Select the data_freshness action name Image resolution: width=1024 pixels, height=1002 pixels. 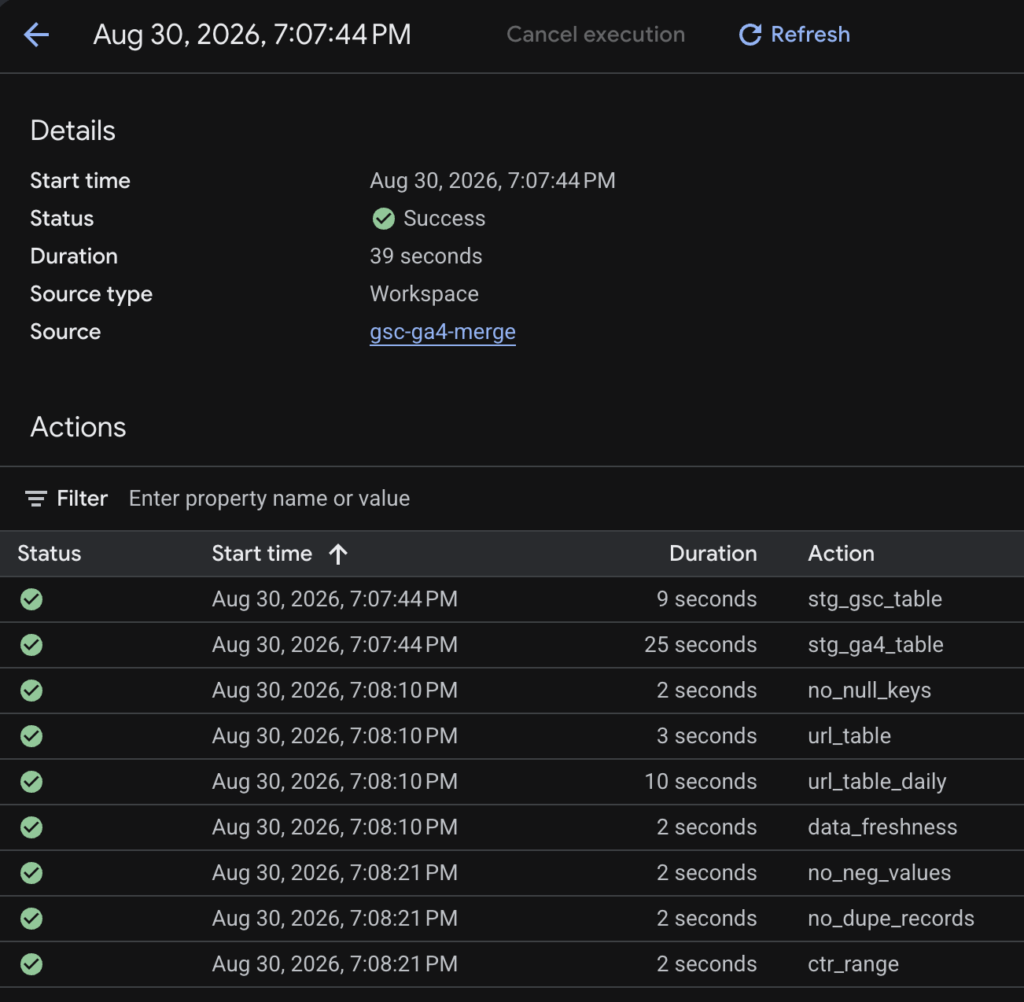tap(882, 828)
